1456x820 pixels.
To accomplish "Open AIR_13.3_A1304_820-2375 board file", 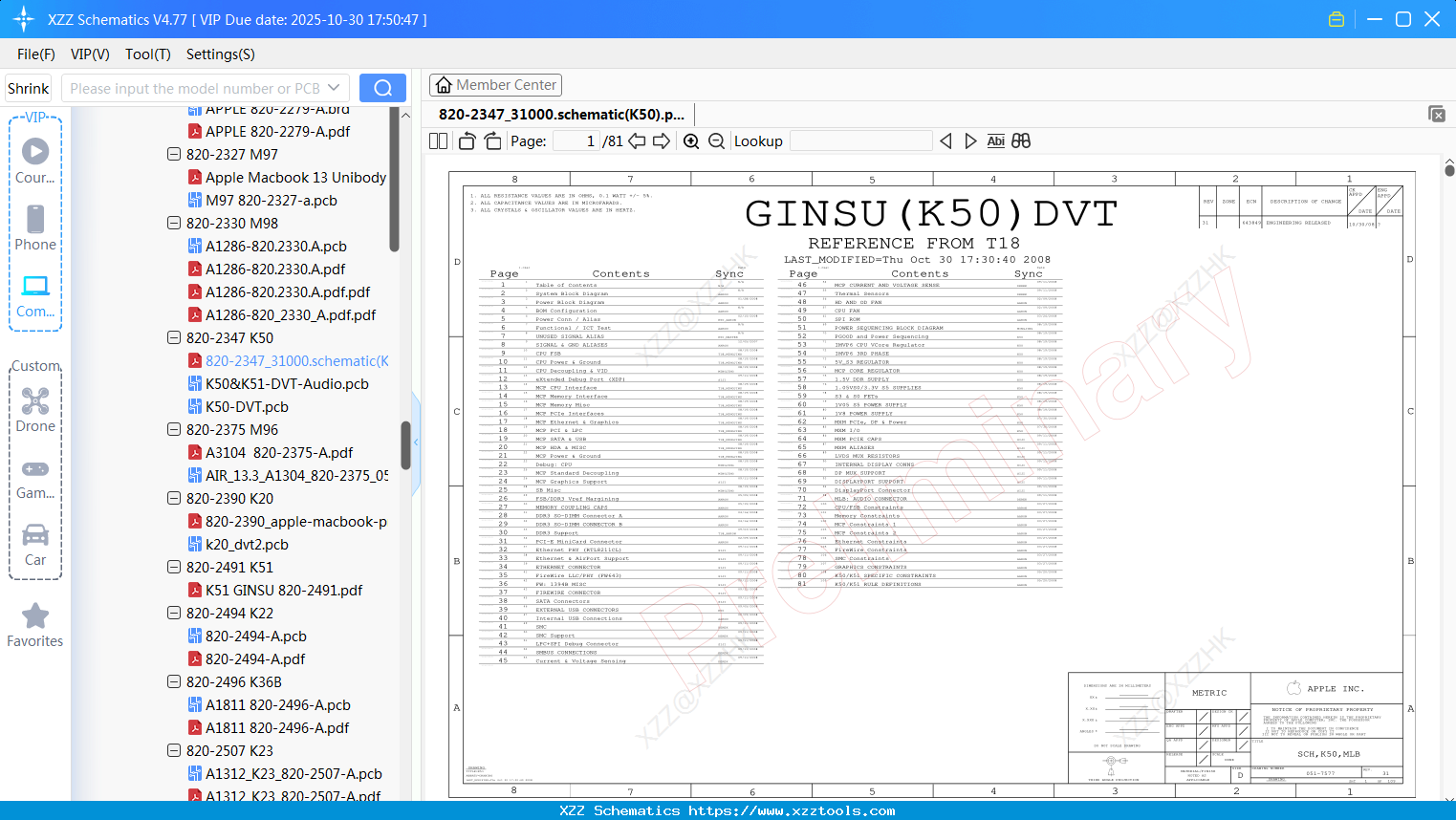I will coord(296,476).
